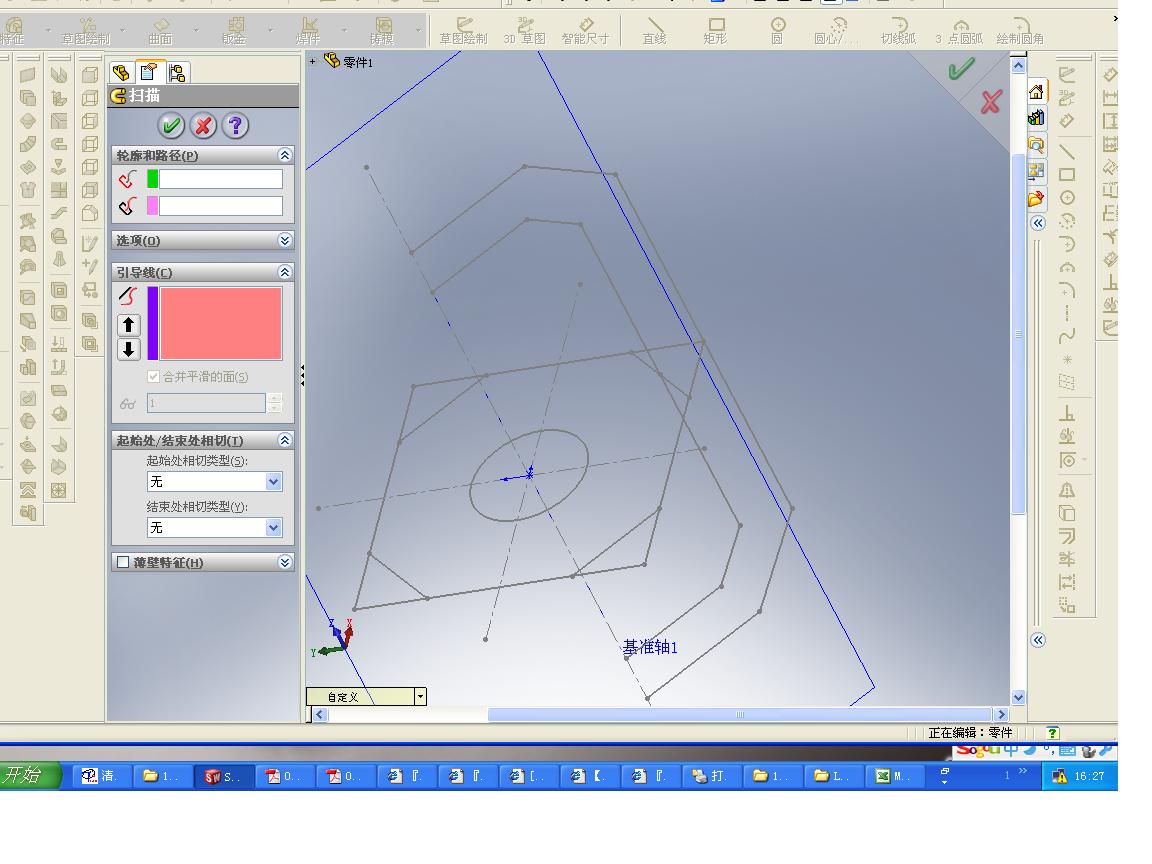Image resolution: width=1152 pixels, height=864 pixels.
Task: Open the 草图绘制 command tab
Action: 86,32
